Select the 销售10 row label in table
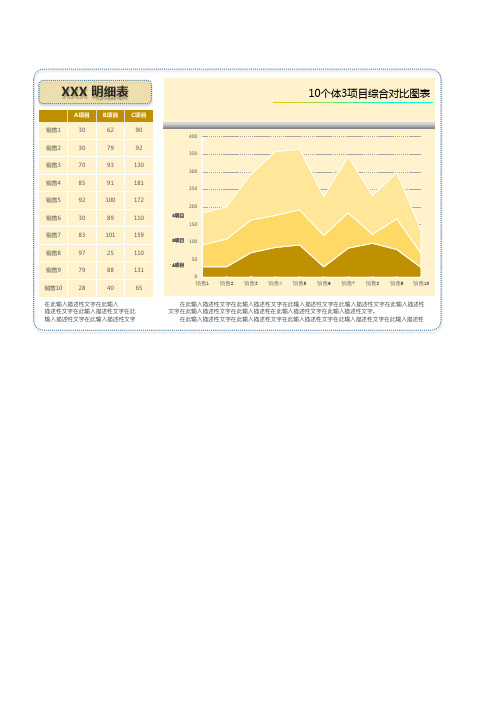The height and width of the screenshot is (702, 496). coord(53,288)
